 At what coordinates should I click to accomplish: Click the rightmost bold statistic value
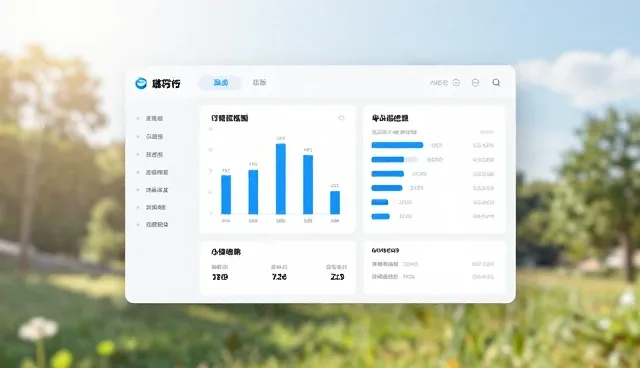tap(337, 277)
